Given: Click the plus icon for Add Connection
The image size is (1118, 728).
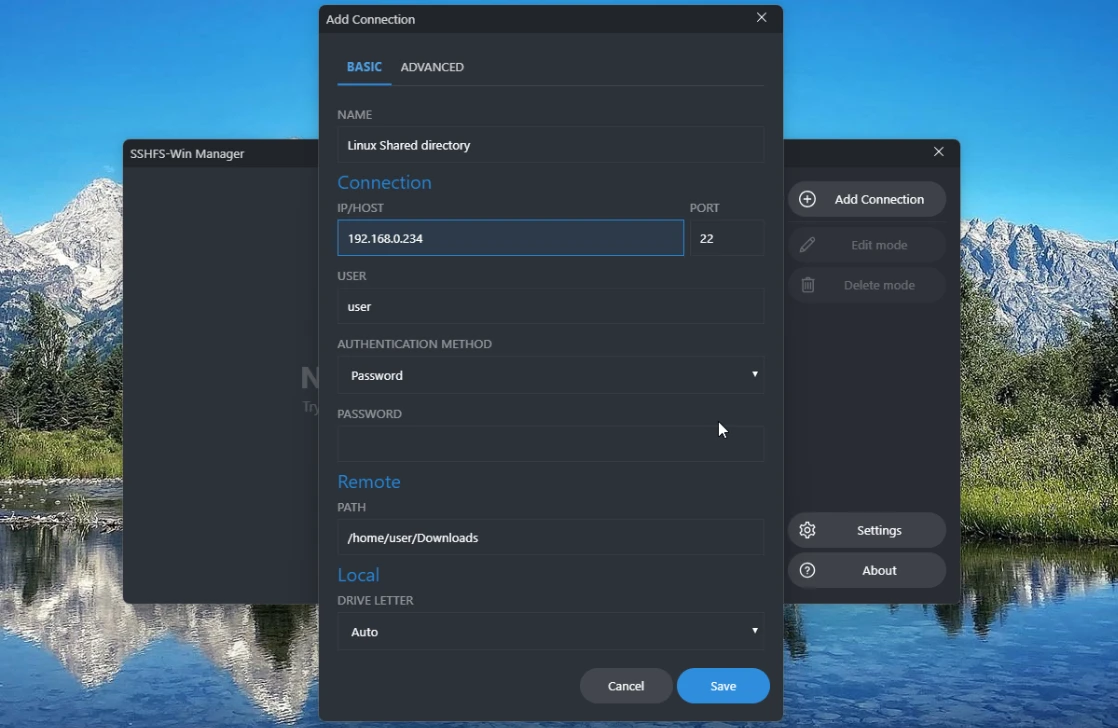Looking at the screenshot, I should click(808, 199).
